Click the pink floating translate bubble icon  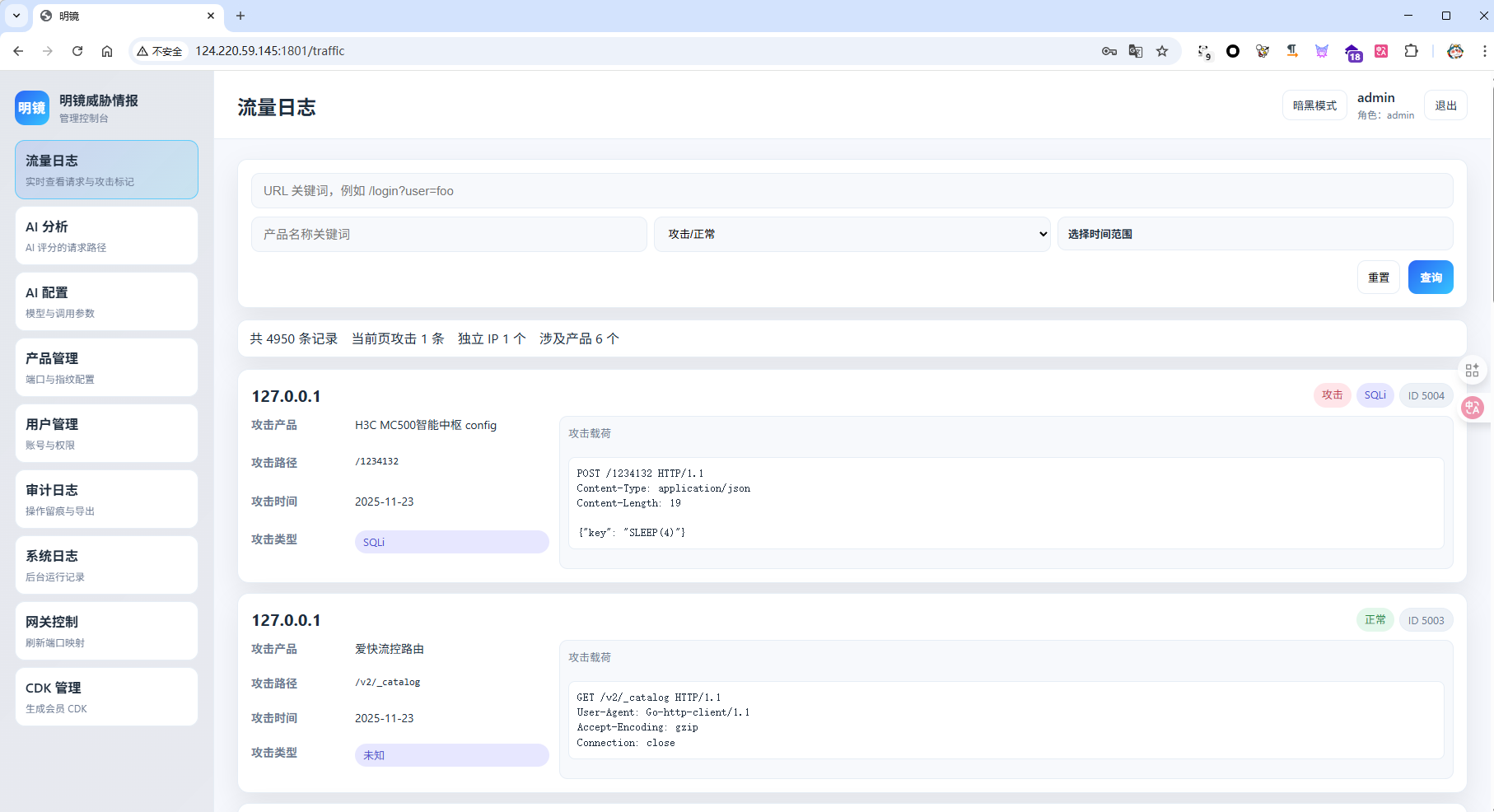tap(1473, 408)
